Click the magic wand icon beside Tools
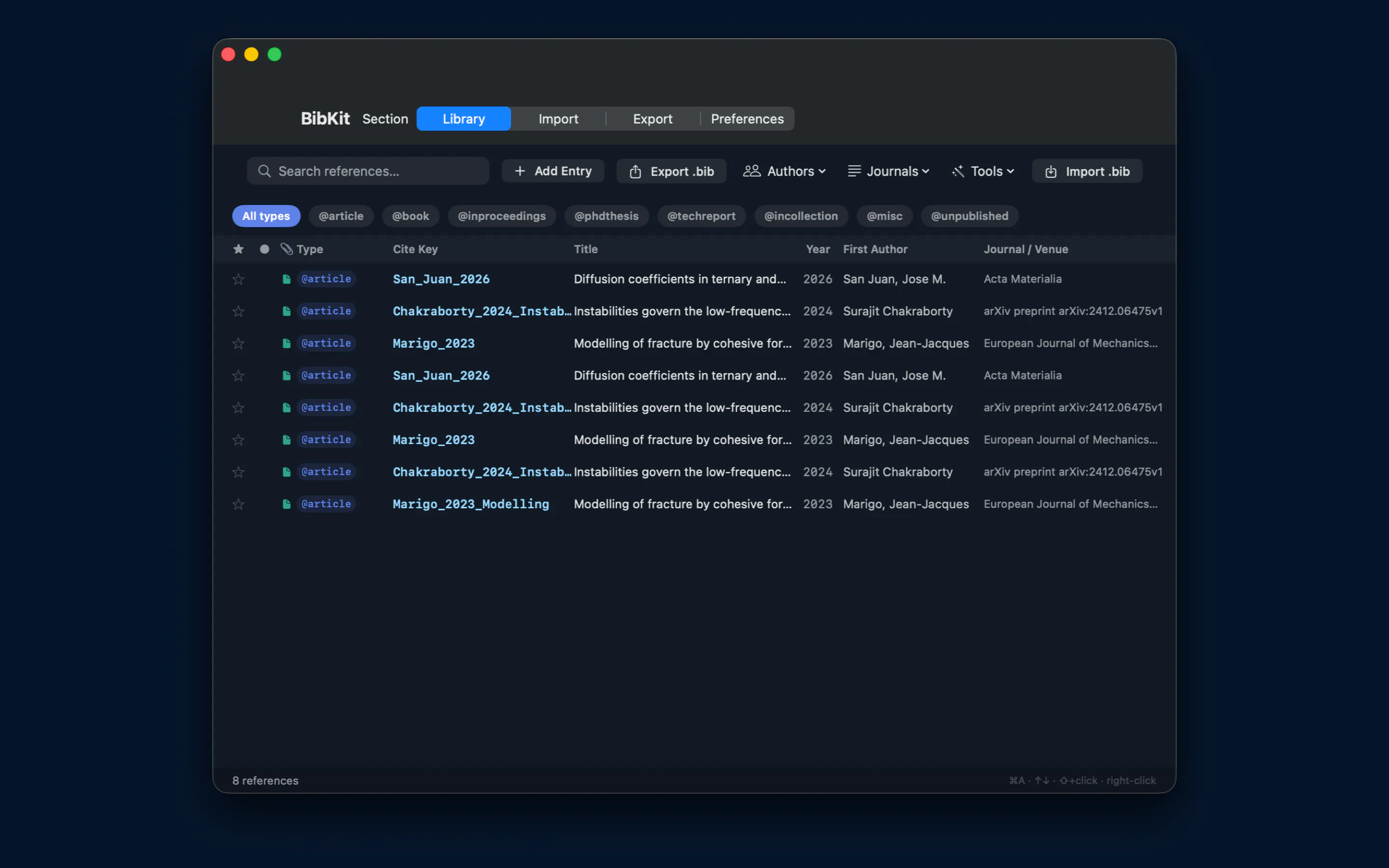This screenshot has height=868, width=1389. (958, 171)
